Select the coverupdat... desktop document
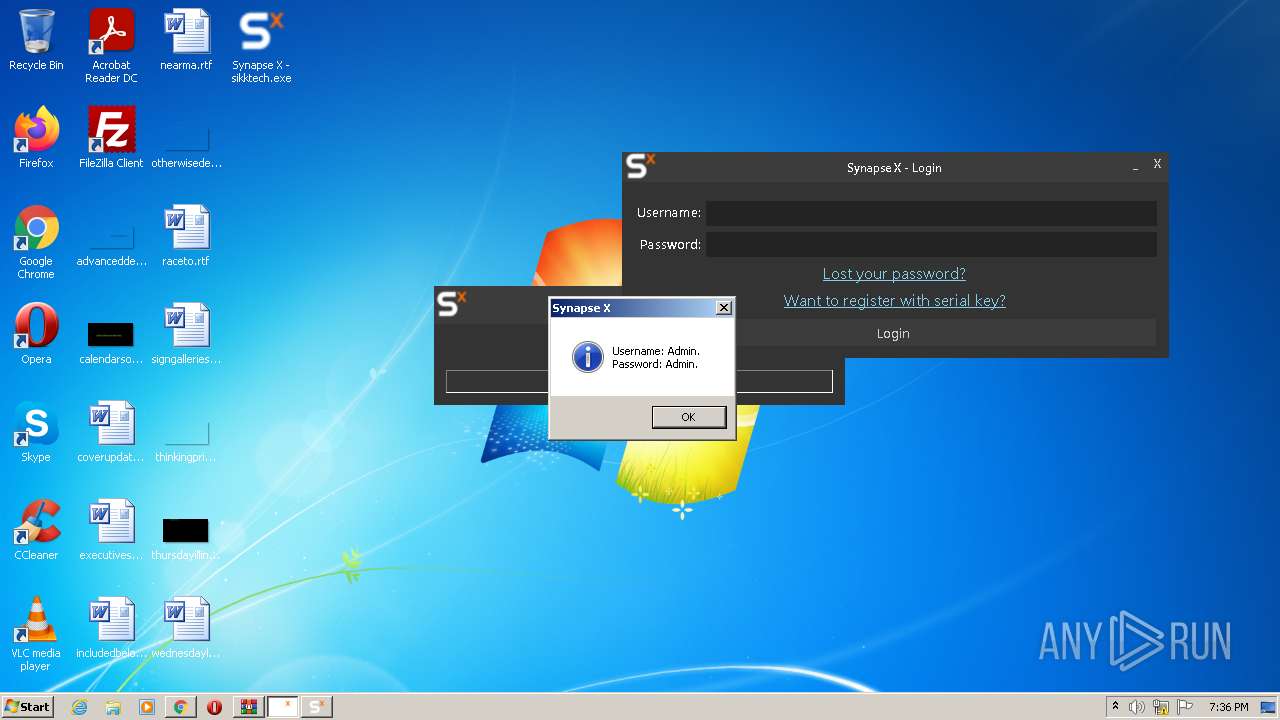The width and height of the screenshot is (1280, 720). point(111,433)
